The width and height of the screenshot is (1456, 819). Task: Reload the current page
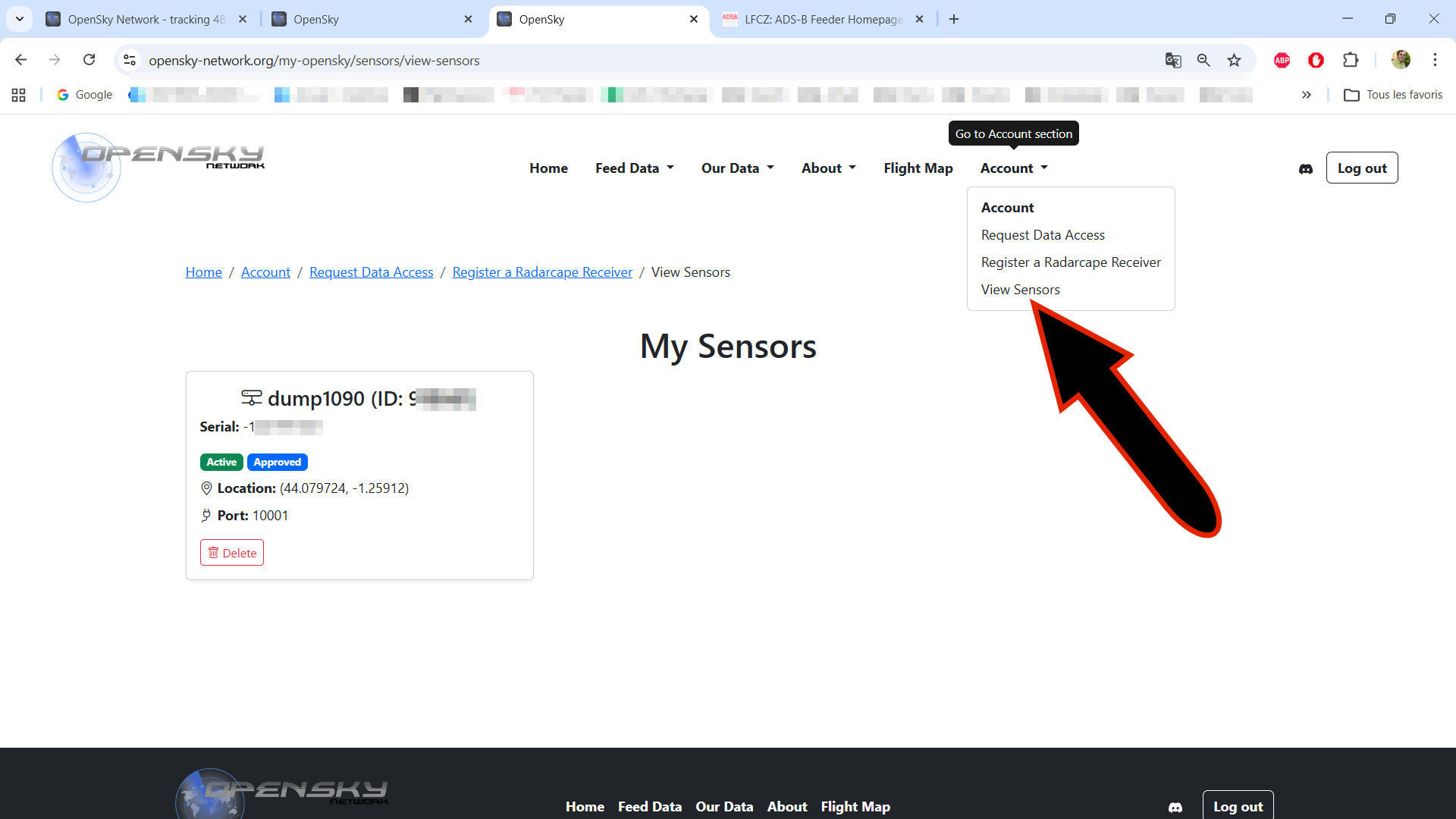pos(89,60)
